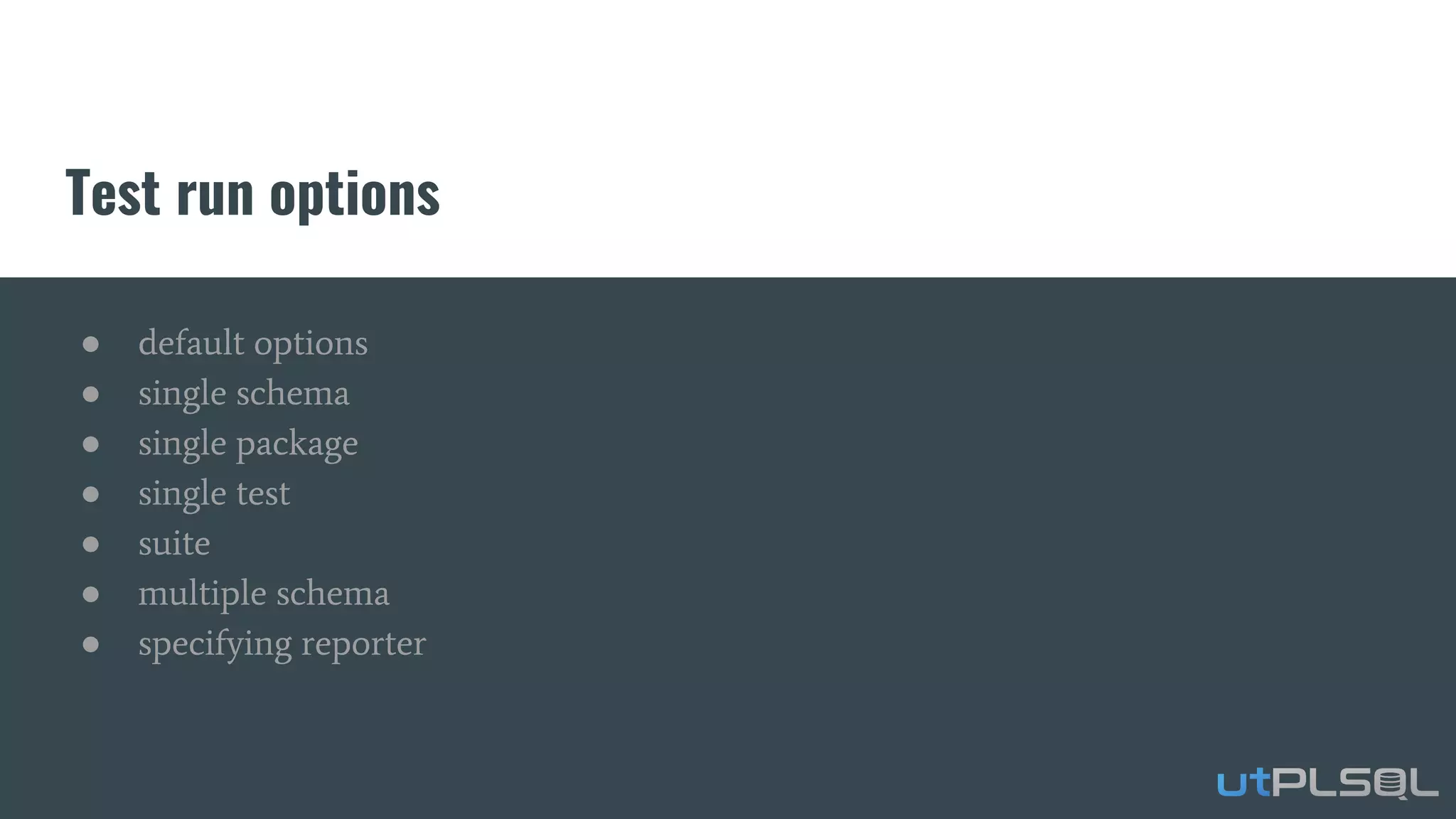Click the bullet dot beside 'single schema'
Viewport: 1456px width, 819px height.
coord(90,395)
